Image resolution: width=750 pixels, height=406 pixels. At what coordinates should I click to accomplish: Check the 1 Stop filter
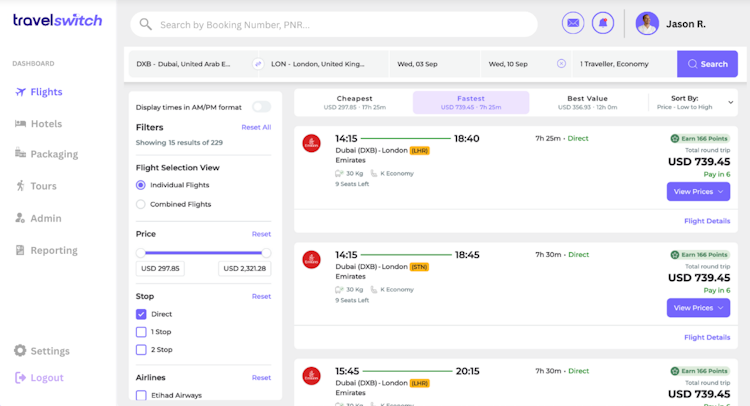tap(141, 332)
